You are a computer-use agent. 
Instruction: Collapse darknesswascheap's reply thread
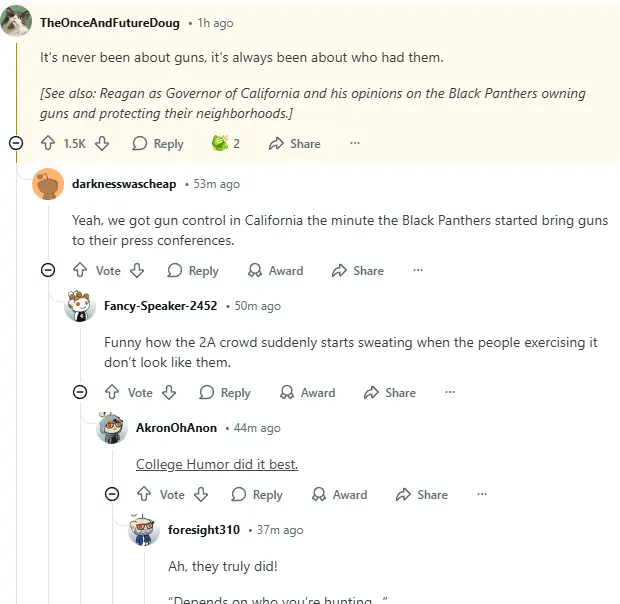[x=48, y=270]
